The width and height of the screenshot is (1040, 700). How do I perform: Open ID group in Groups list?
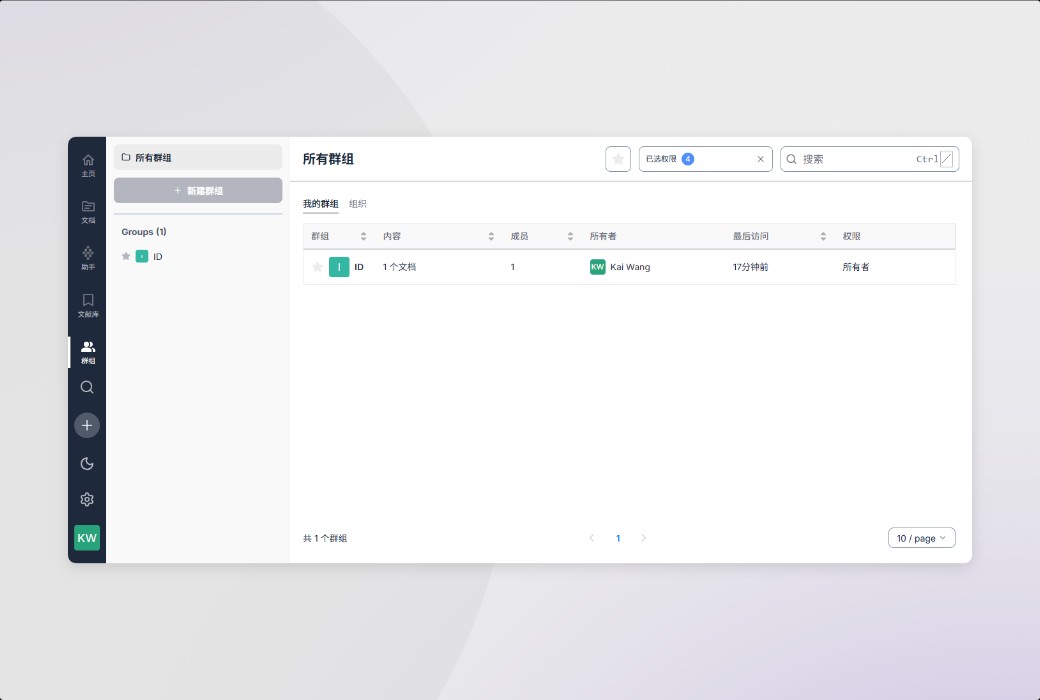157,257
